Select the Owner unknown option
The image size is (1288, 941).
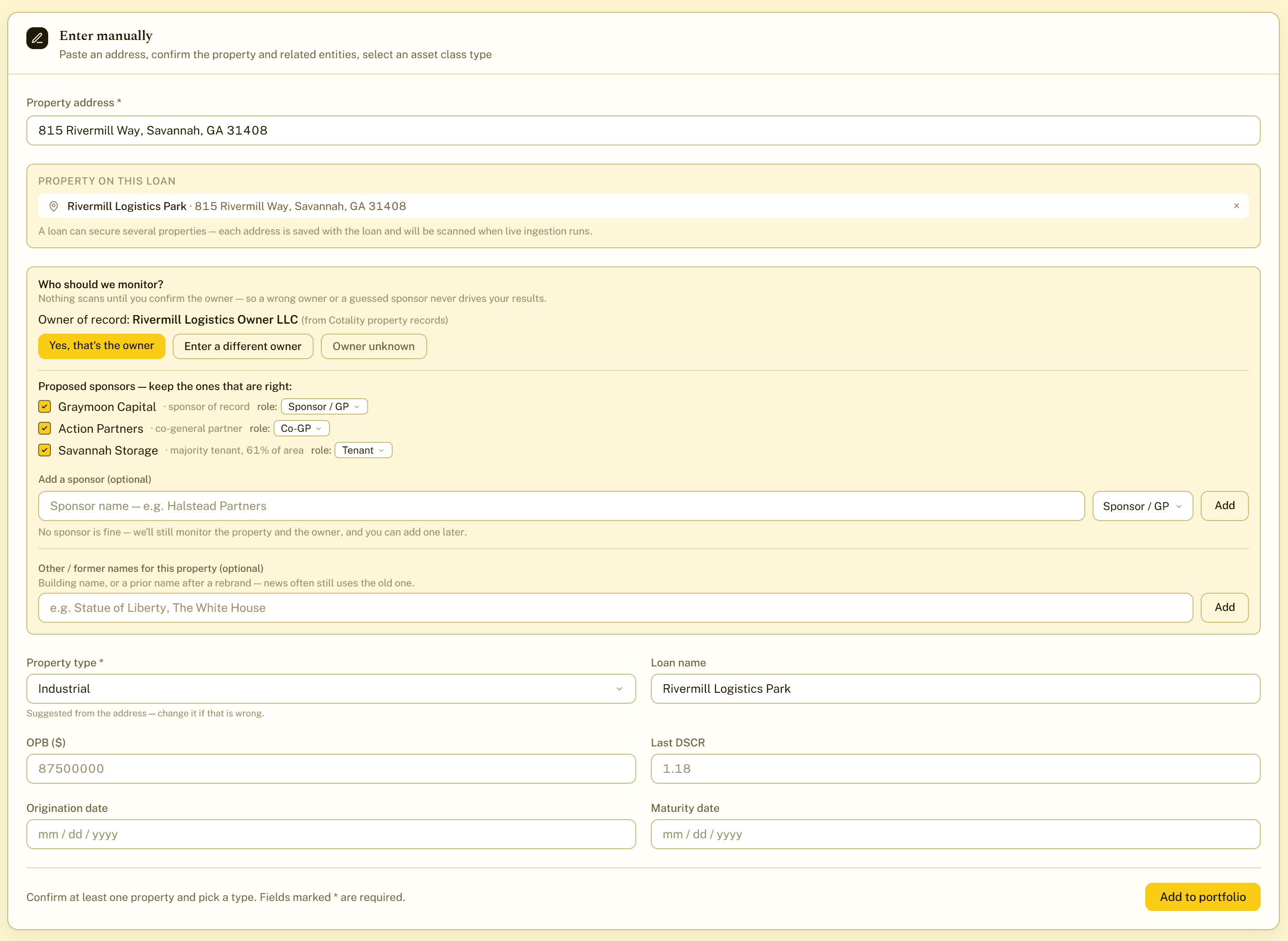pyautogui.click(x=374, y=346)
